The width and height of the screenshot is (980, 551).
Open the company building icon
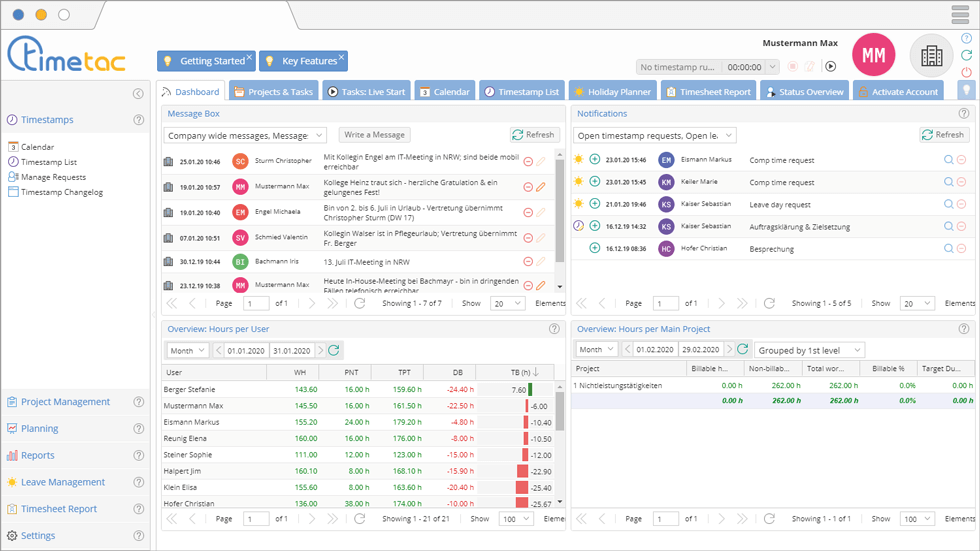pos(931,57)
